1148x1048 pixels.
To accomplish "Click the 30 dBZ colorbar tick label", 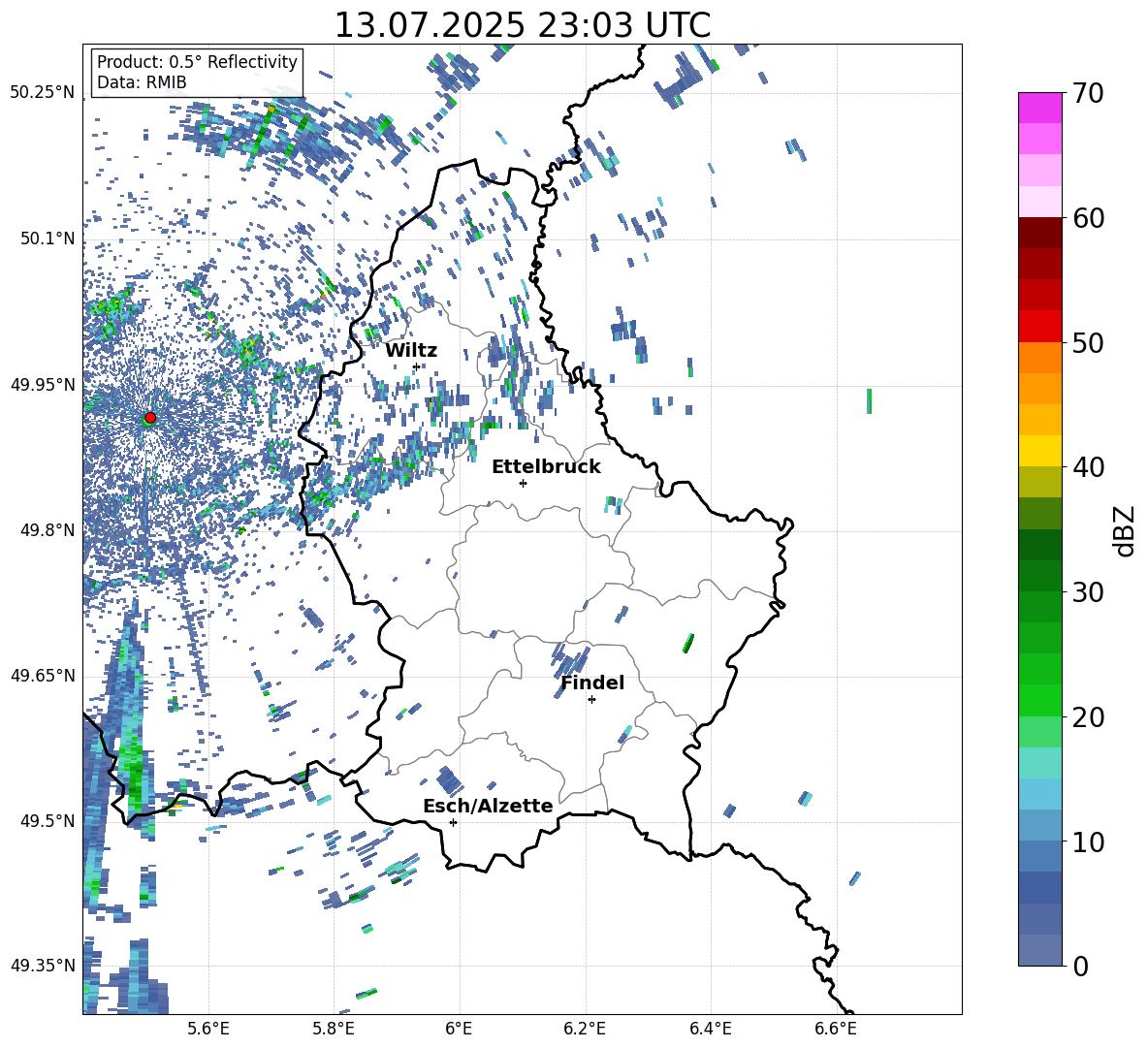I will tap(1088, 592).
